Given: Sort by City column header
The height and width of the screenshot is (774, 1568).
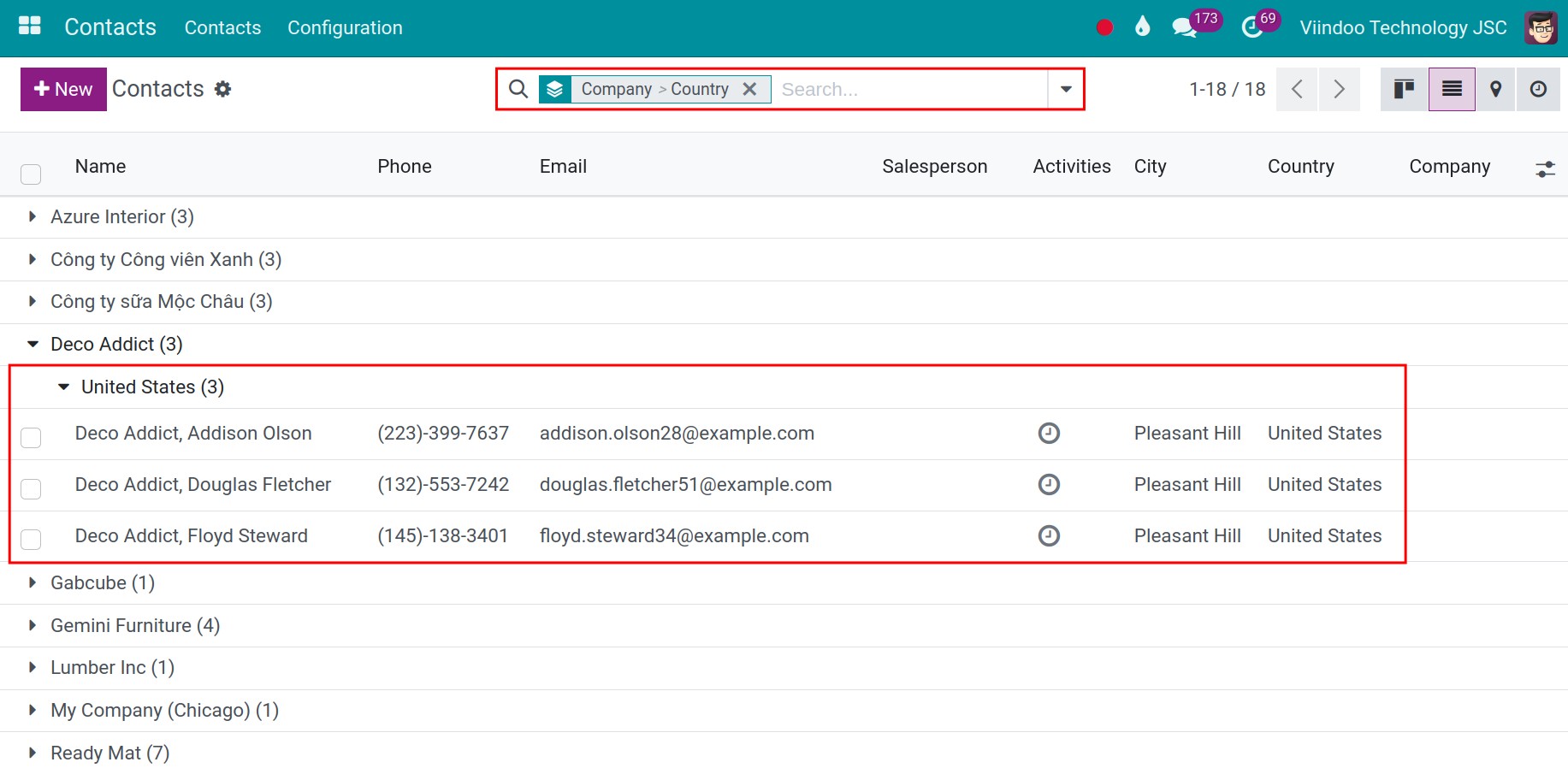Looking at the screenshot, I should click(1150, 167).
